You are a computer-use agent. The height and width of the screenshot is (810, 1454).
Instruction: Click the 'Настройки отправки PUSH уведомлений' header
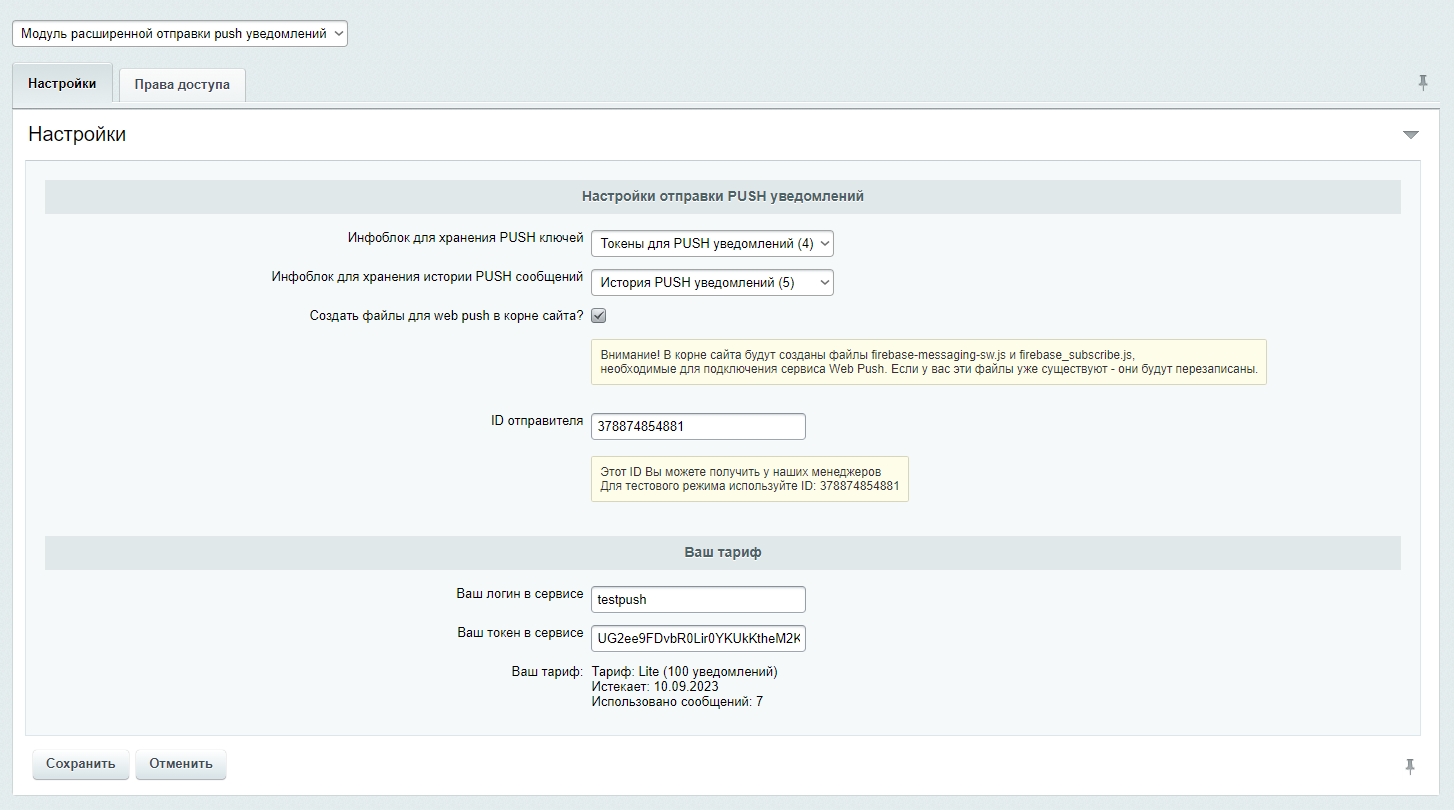coord(722,197)
